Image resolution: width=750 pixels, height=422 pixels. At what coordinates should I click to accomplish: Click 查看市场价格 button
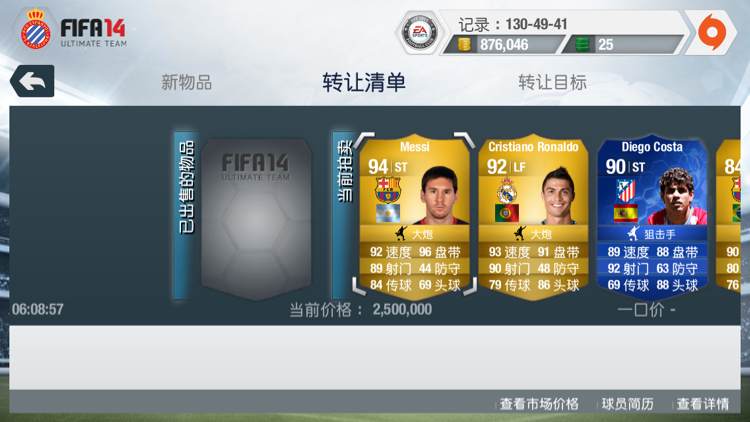[539, 404]
